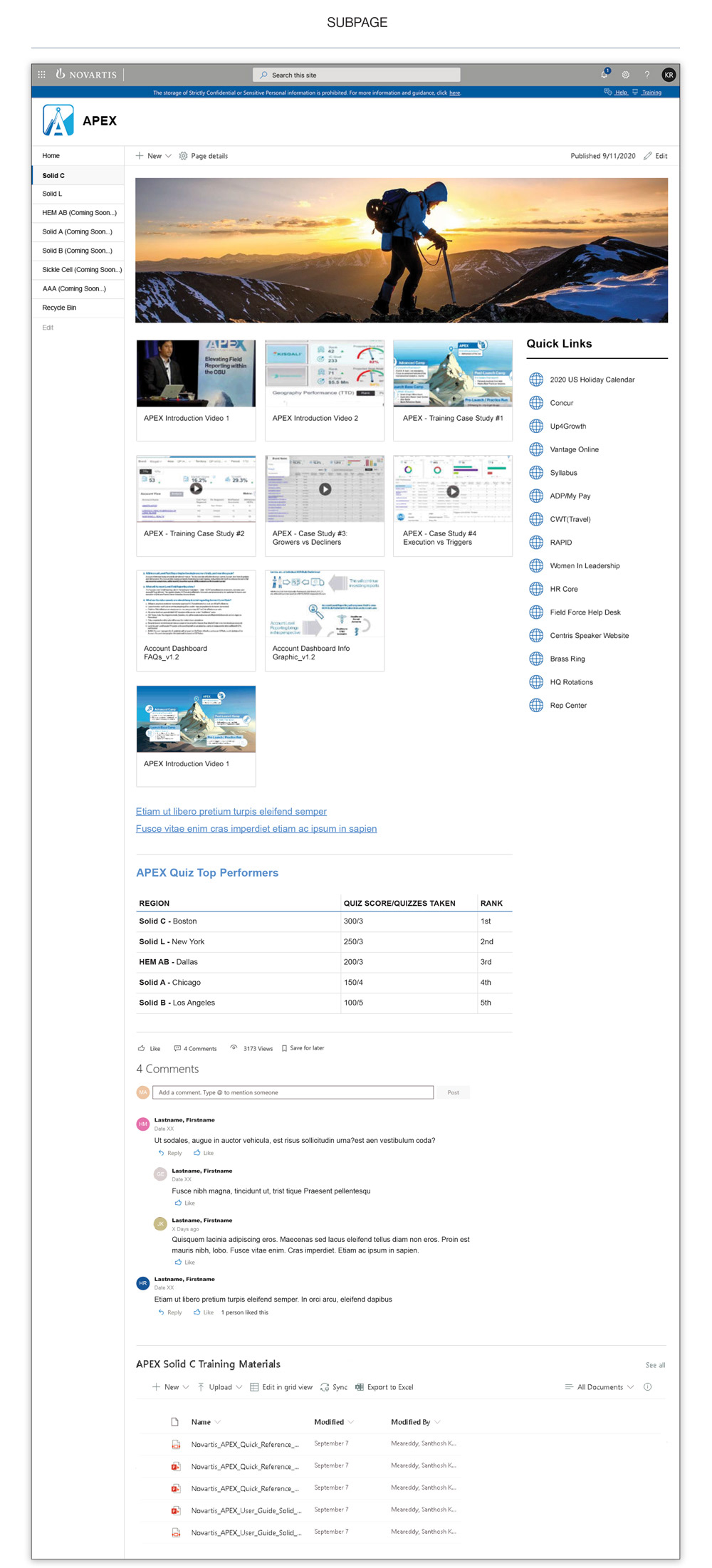Click the notifications bell icon
Image resolution: width=712 pixels, height=1568 pixels.
tap(604, 74)
